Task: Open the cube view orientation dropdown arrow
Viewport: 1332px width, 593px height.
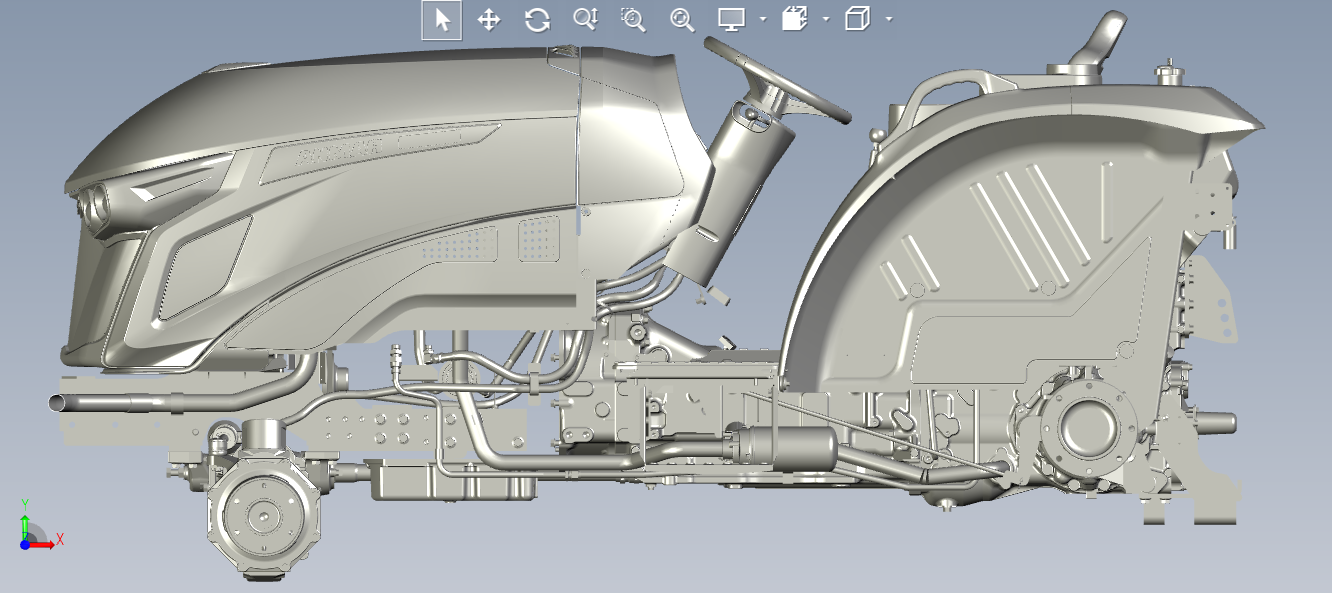Action: coord(888,20)
